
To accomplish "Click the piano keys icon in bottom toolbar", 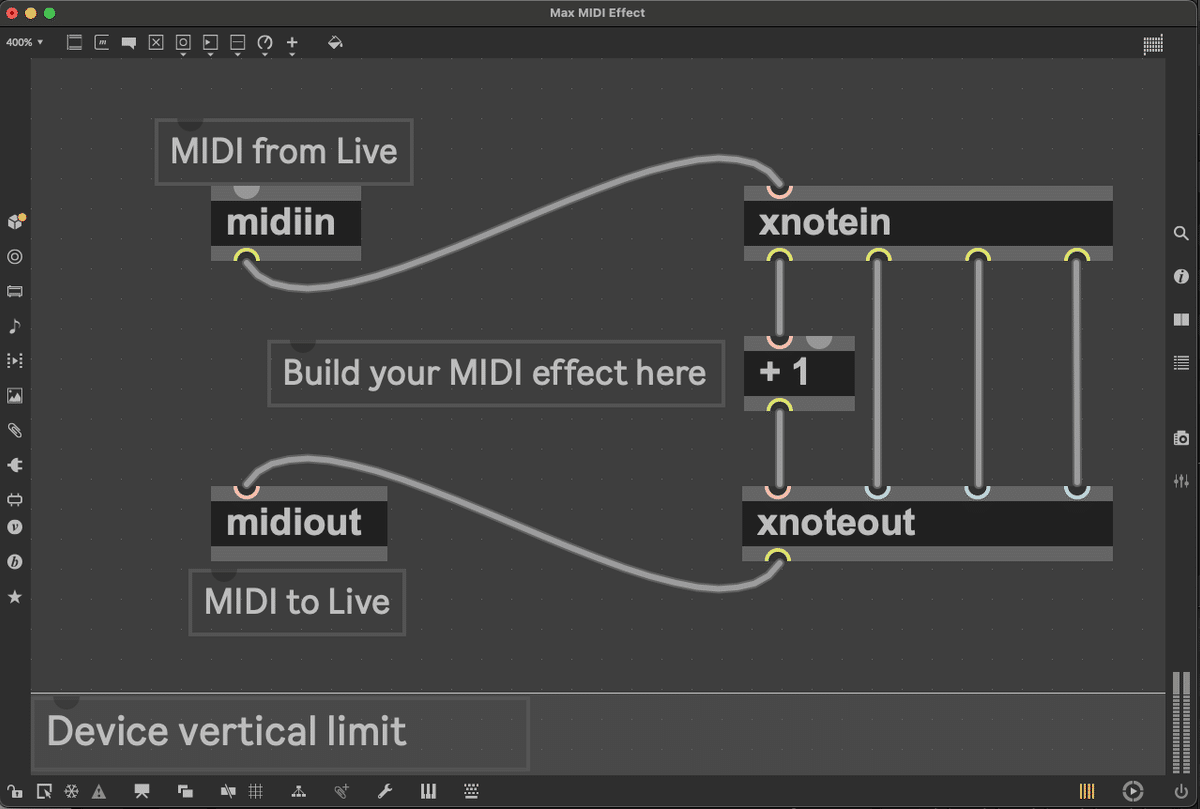I will coord(429,791).
